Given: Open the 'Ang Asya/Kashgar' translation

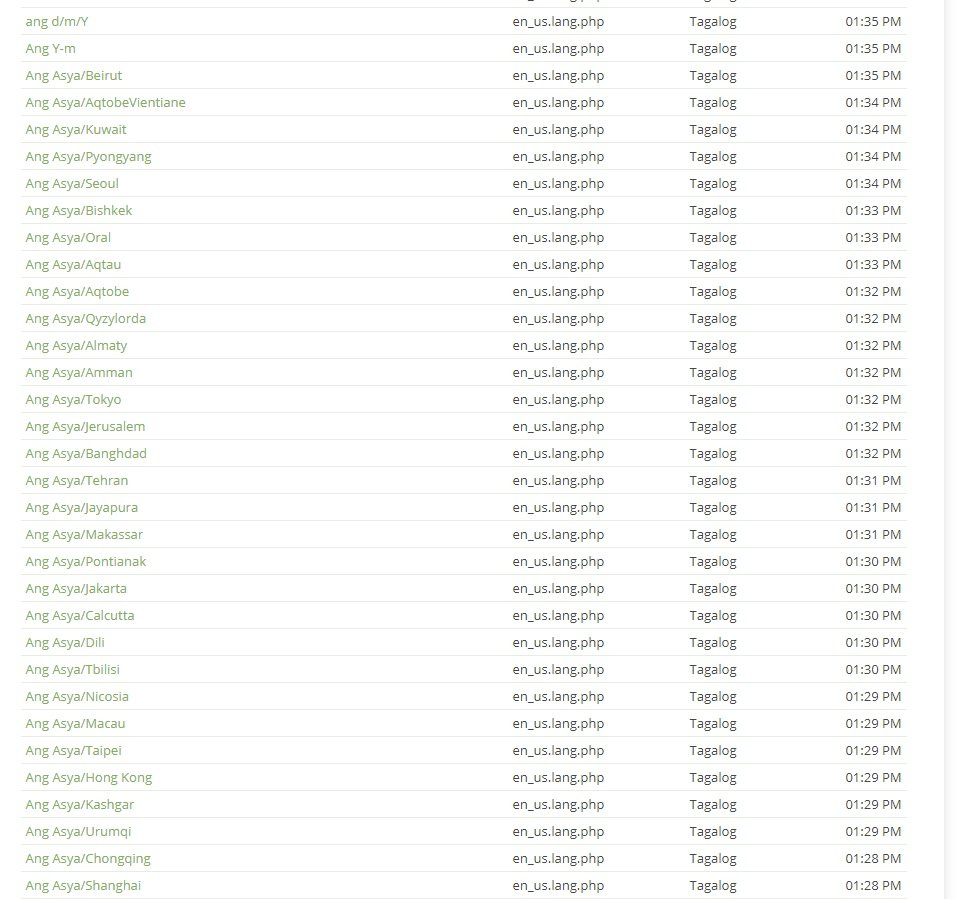Looking at the screenshot, I should click(x=80, y=804).
